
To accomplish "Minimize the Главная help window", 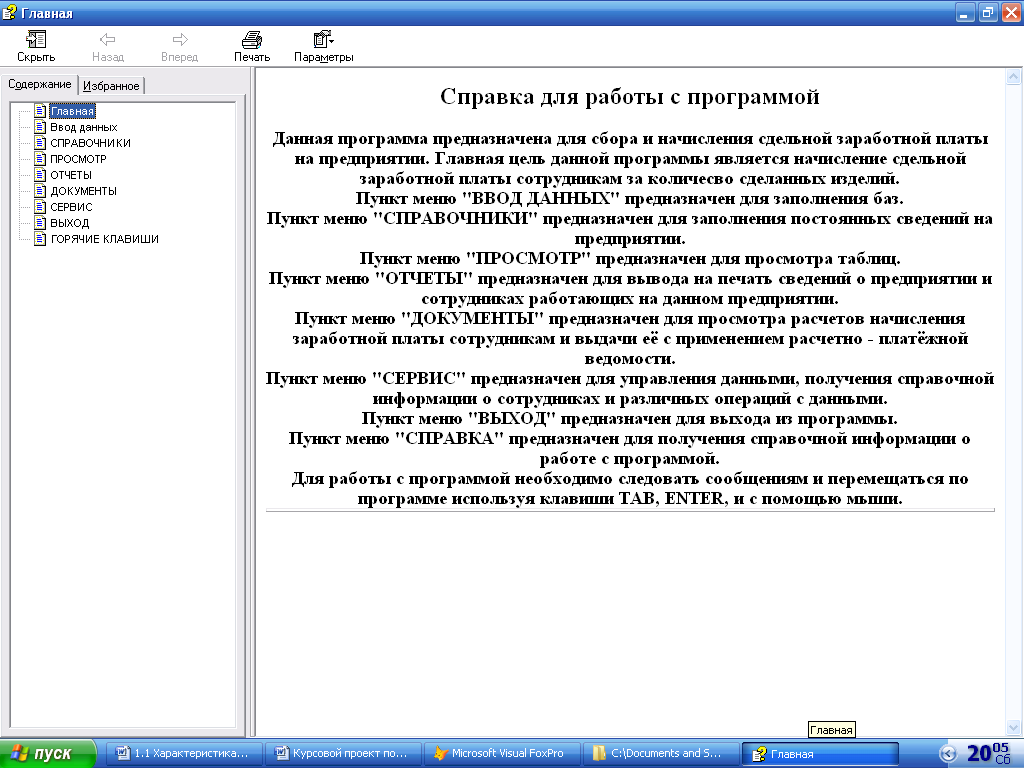I will 965,12.
